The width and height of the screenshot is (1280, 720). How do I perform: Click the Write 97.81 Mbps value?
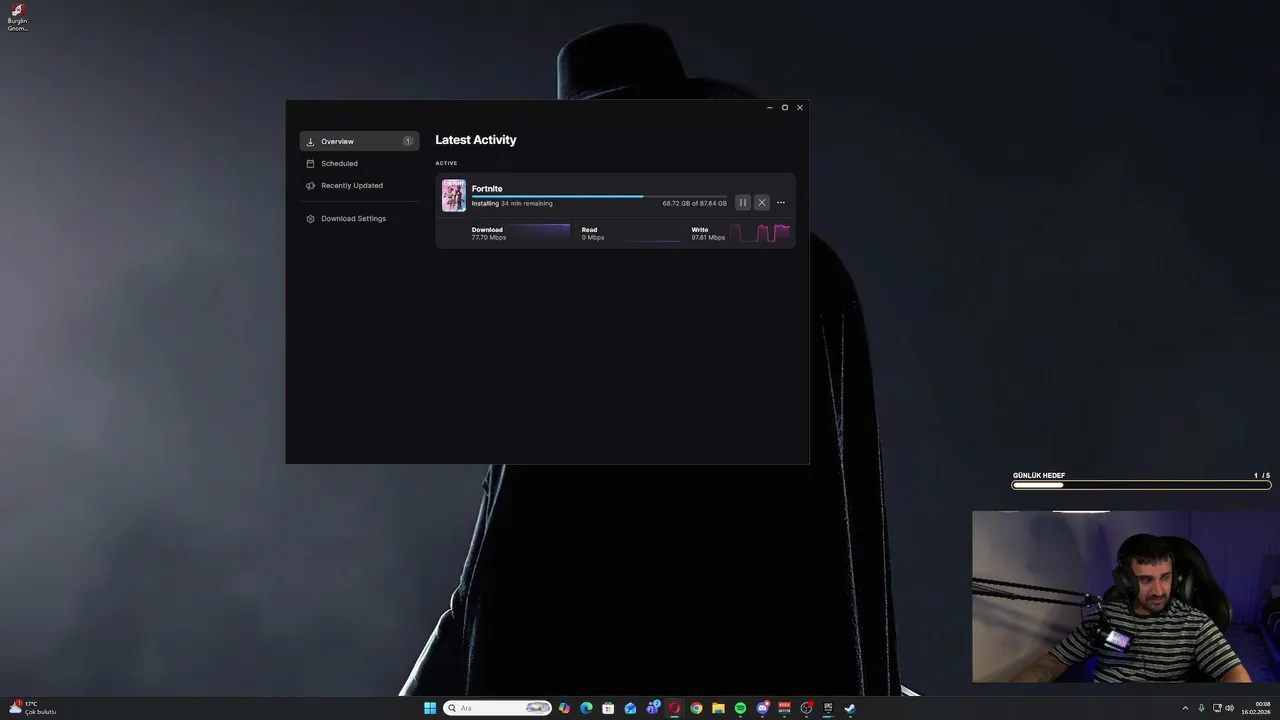point(708,238)
